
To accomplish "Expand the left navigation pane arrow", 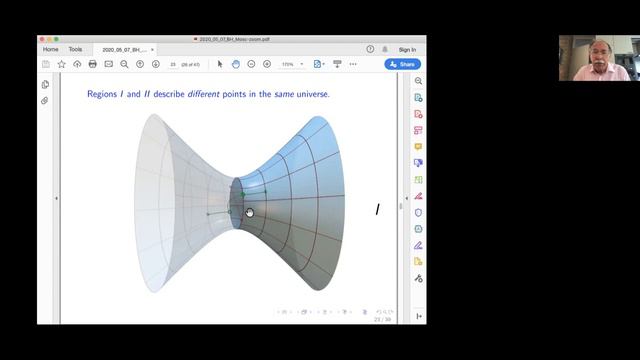I will (x=56, y=198).
